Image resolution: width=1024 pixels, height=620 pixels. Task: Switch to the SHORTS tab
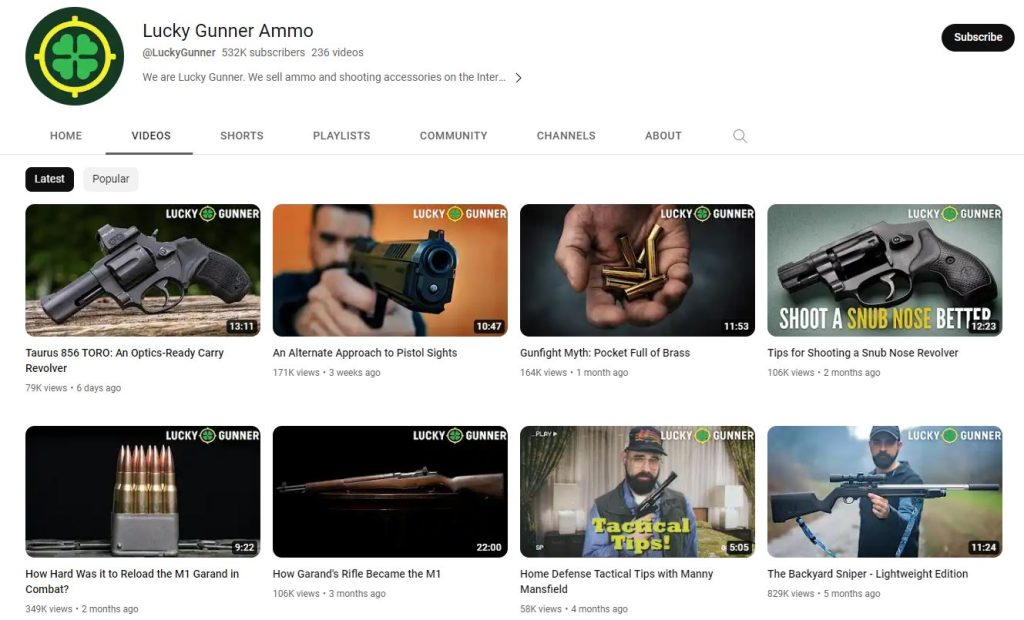[x=241, y=135]
